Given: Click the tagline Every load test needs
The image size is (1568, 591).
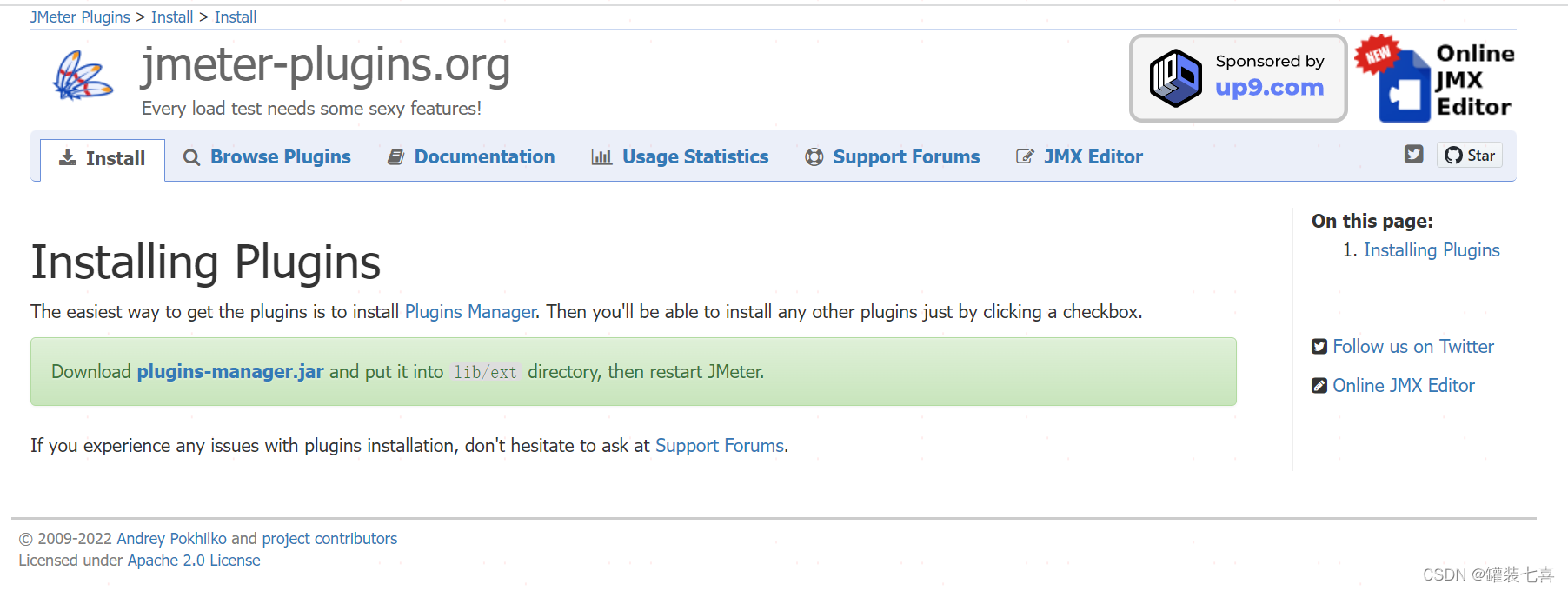Looking at the screenshot, I should tap(311, 109).
